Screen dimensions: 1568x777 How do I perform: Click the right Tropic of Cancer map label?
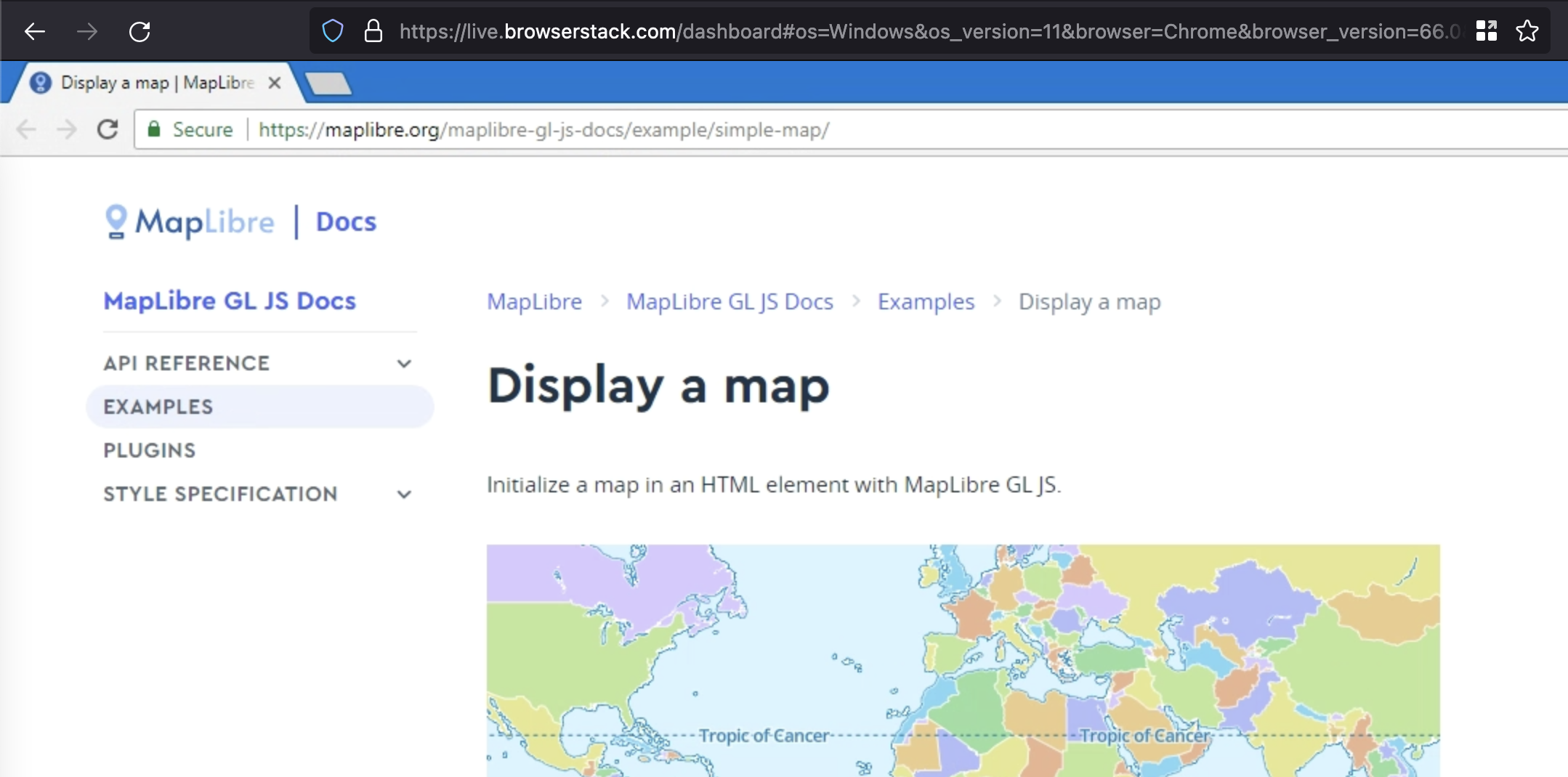(x=1145, y=736)
